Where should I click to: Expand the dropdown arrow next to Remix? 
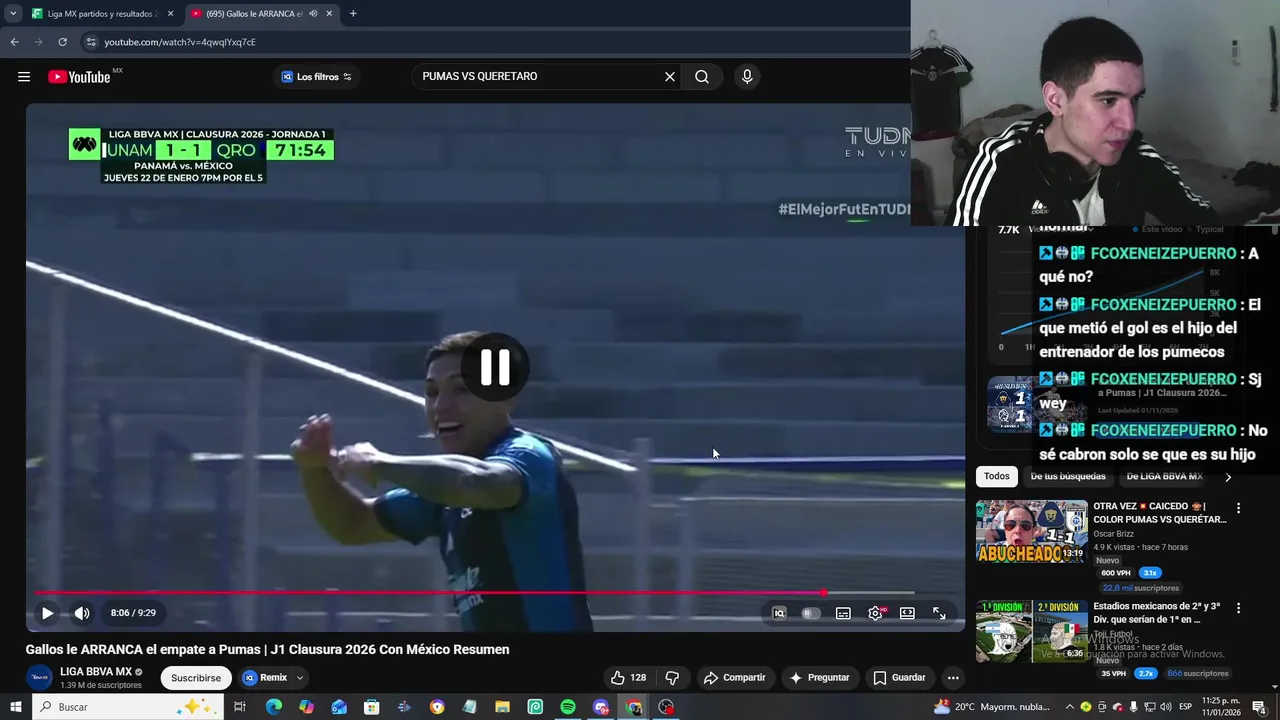click(299, 678)
